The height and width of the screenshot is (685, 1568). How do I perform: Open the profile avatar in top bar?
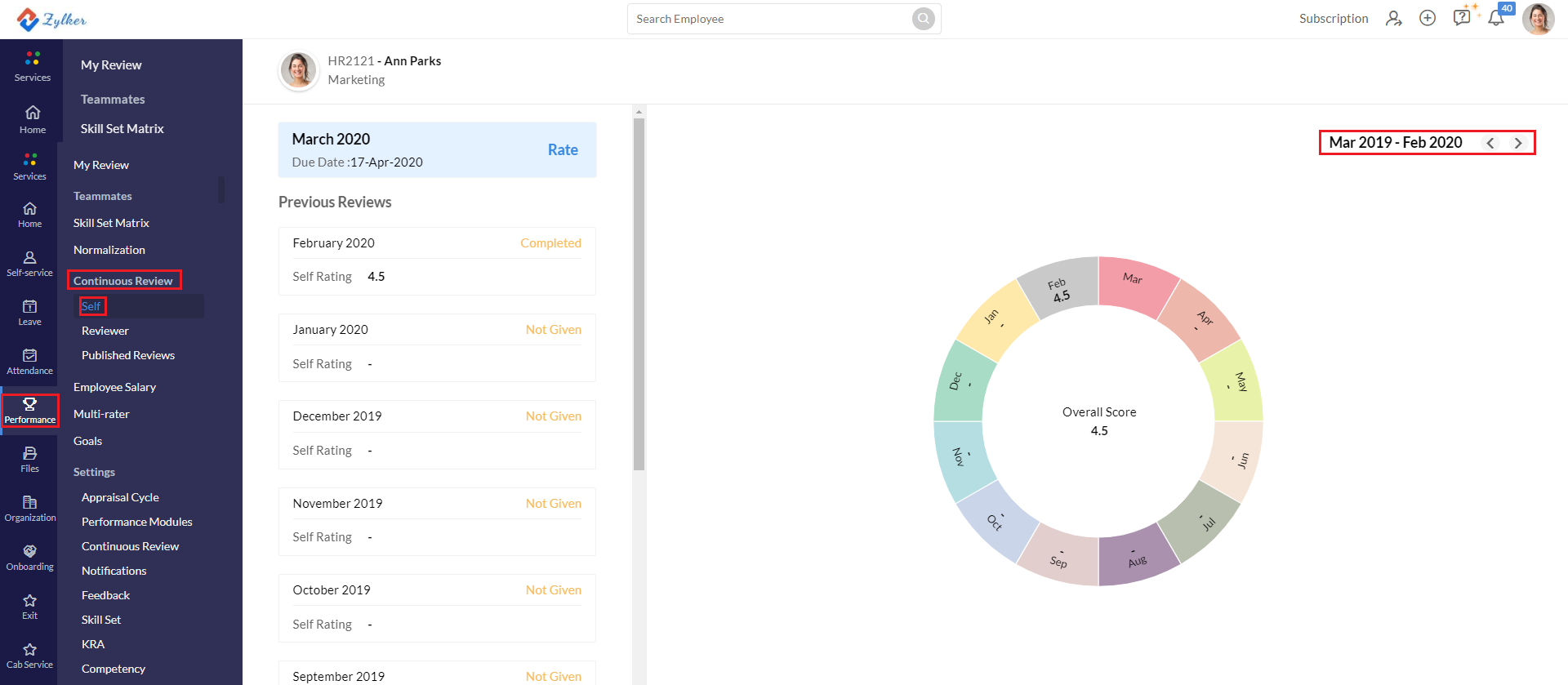(1538, 19)
